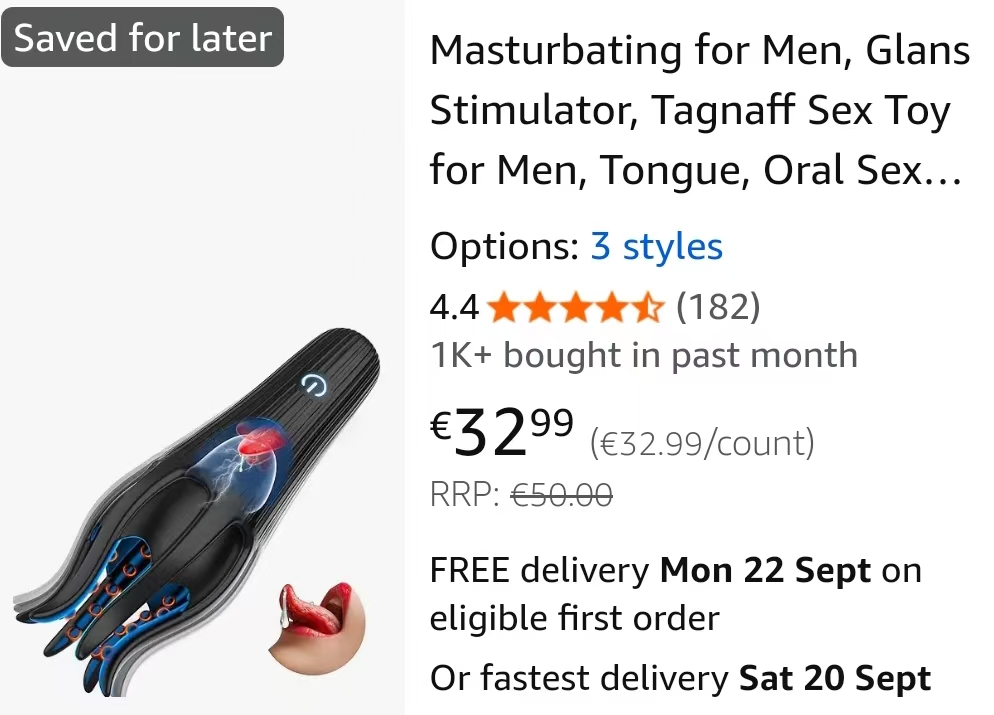Click the 1K+ bought in past month text
This screenshot has width=994, height=715.
pos(643,355)
